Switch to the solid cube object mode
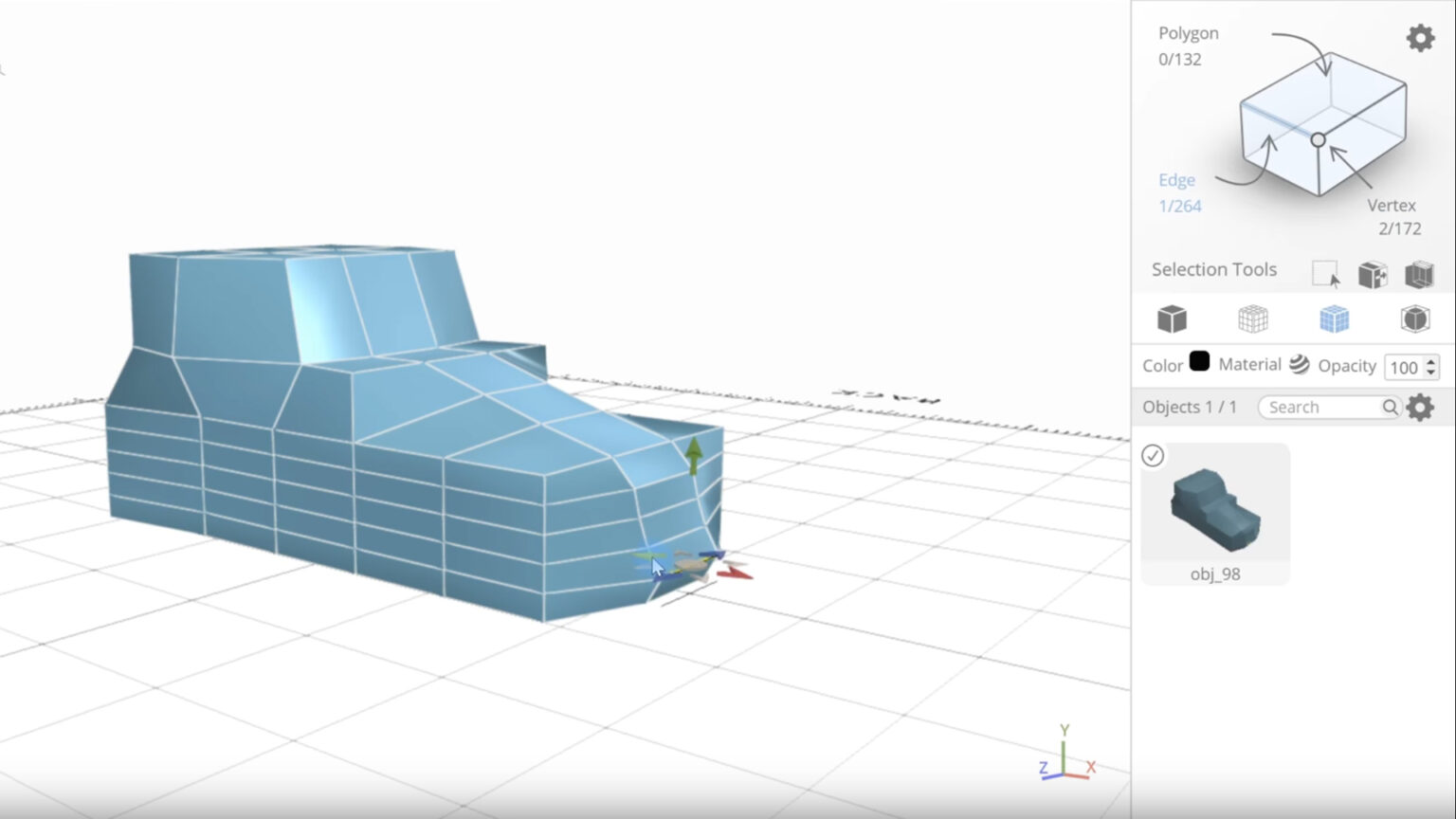This screenshot has height=819, width=1456. [1172, 318]
